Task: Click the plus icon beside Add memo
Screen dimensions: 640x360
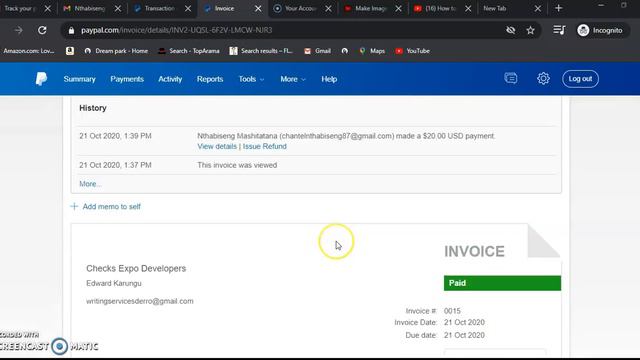Action: (x=74, y=207)
